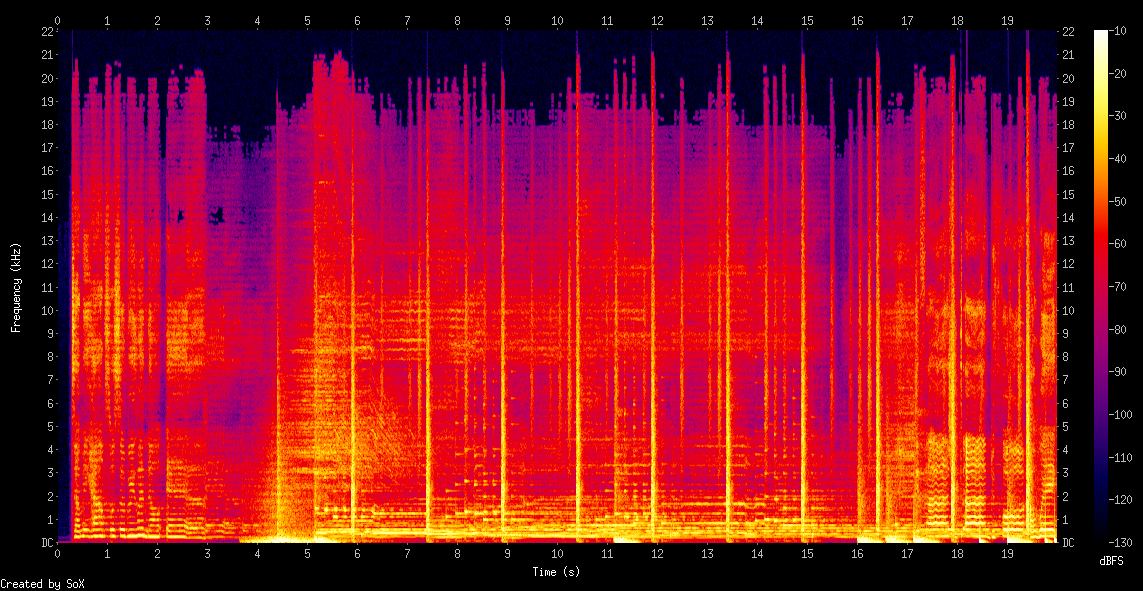The height and width of the screenshot is (591, 1143).
Task: Click the 0 second tick on the bottom time axis
Action: click(58, 553)
